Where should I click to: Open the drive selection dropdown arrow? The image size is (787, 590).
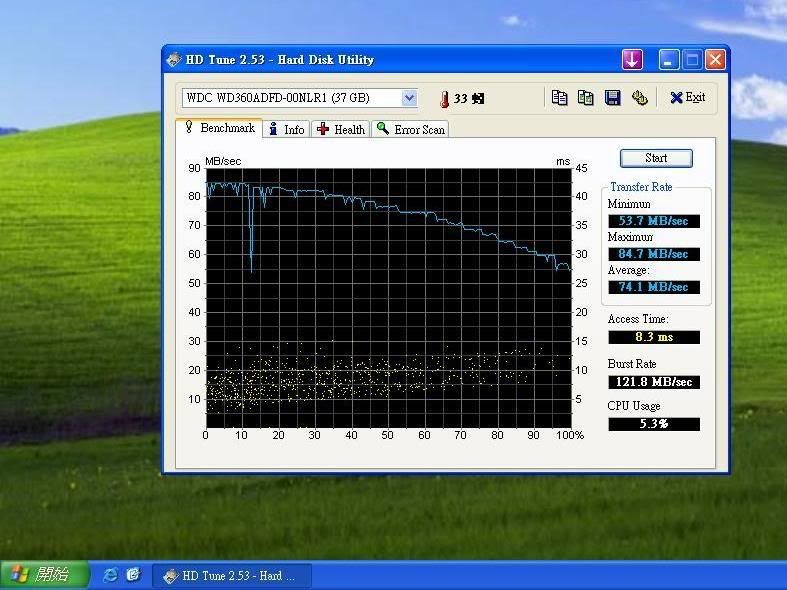coord(410,98)
